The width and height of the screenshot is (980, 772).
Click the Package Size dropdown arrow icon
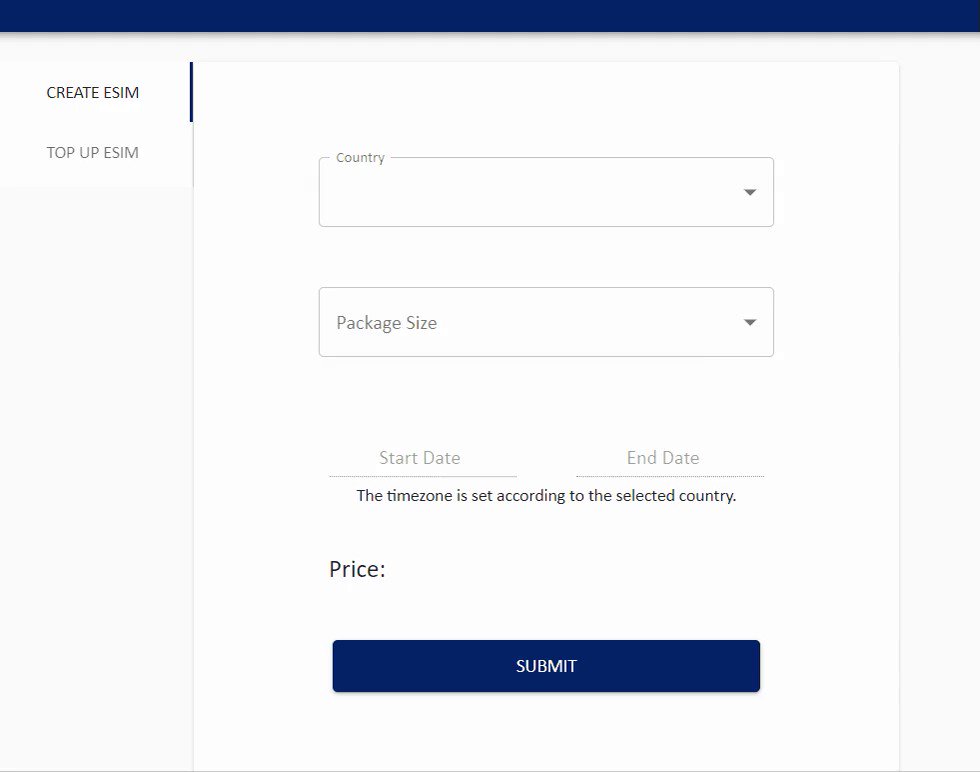(x=749, y=323)
